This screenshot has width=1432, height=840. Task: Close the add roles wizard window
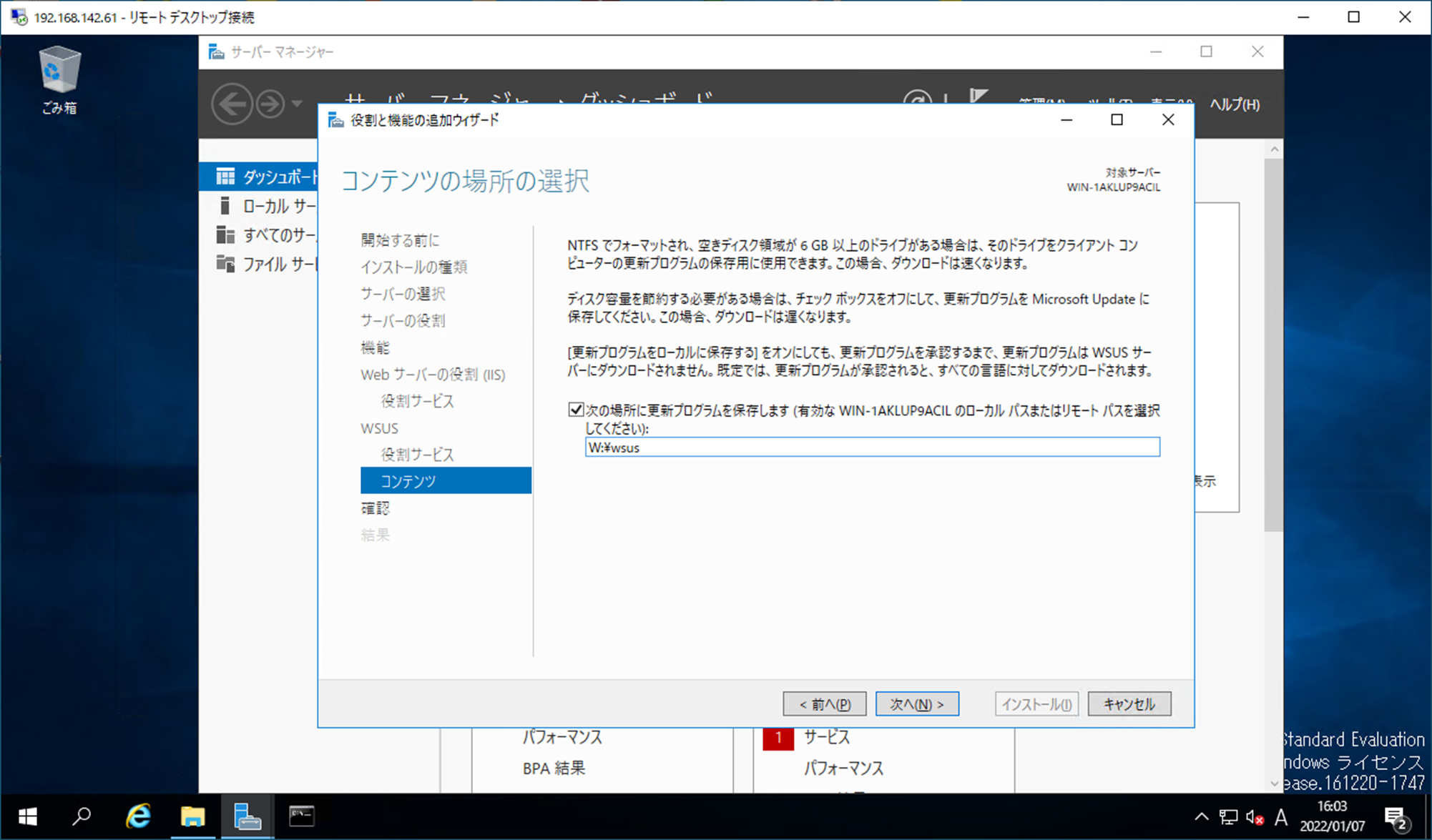[1168, 120]
